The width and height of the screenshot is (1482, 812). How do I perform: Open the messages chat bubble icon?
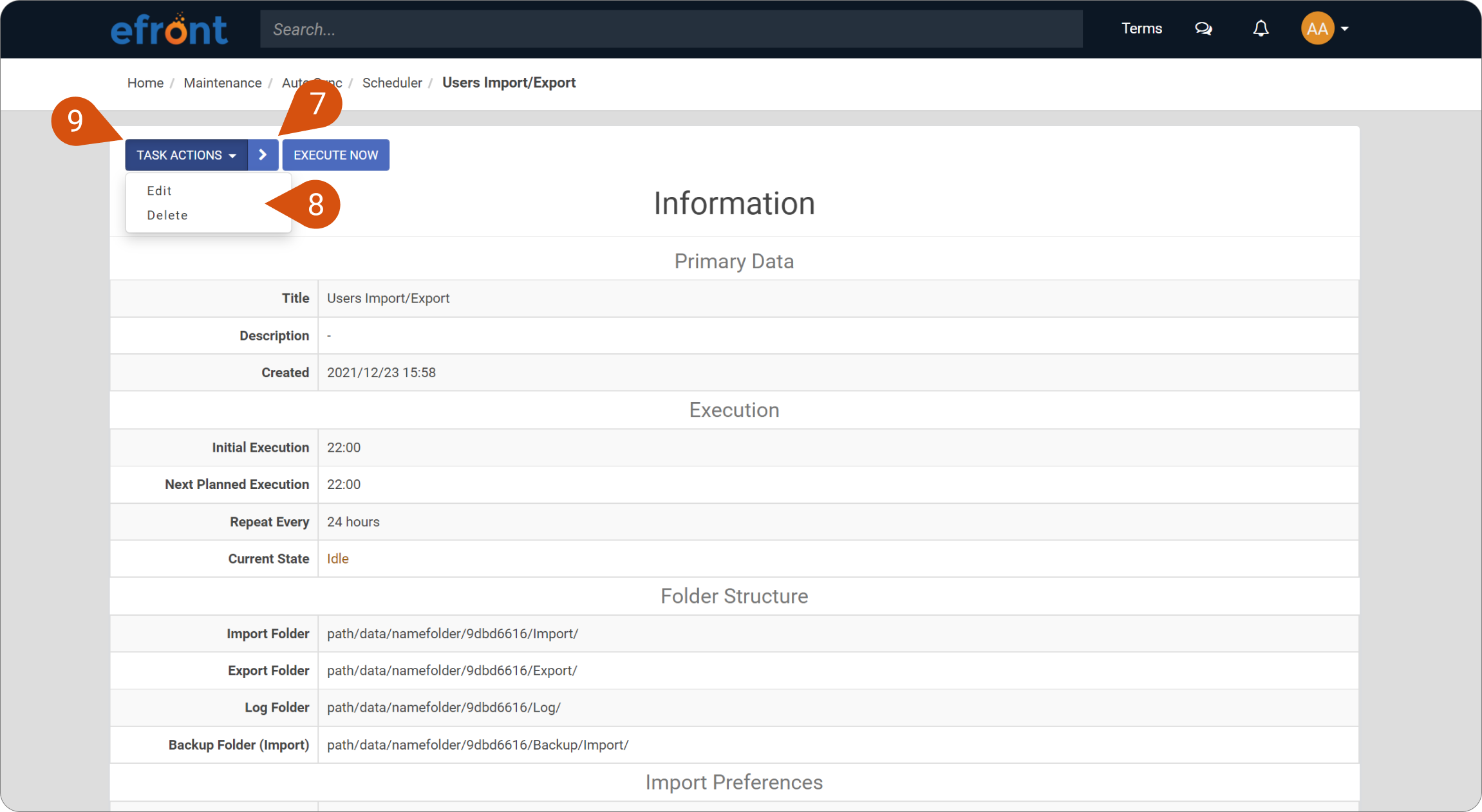click(x=1203, y=29)
